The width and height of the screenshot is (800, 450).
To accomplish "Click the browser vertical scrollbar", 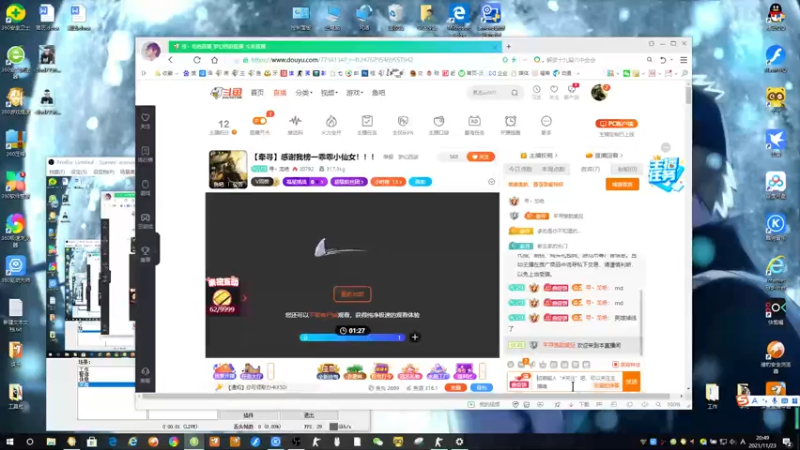I will click(x=688, y=95).
